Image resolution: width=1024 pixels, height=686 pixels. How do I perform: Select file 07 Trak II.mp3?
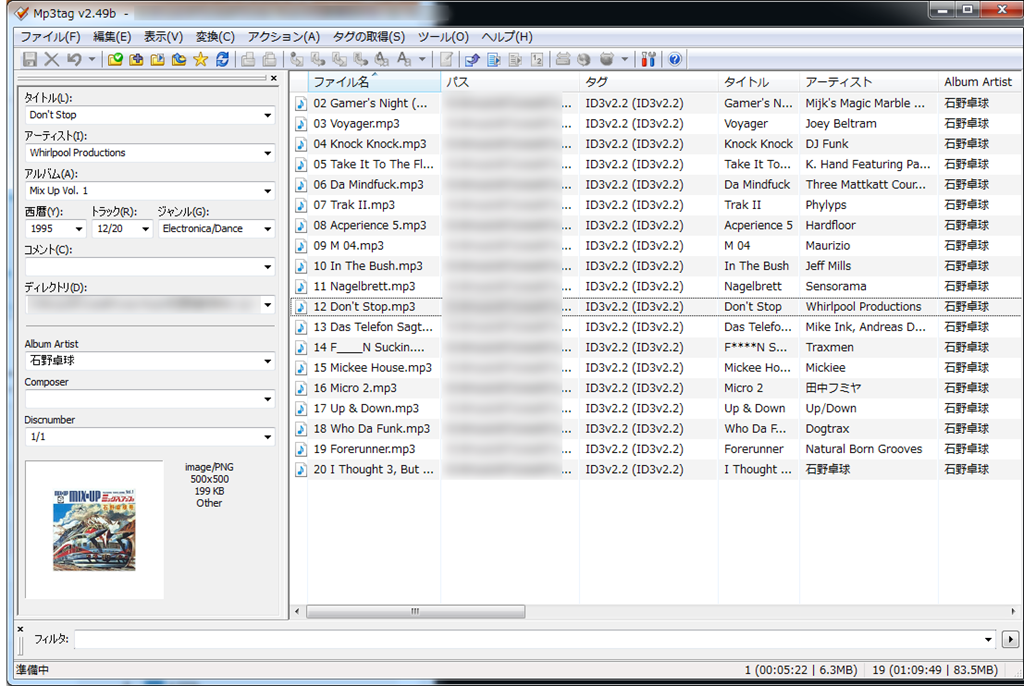click(354, 205)
